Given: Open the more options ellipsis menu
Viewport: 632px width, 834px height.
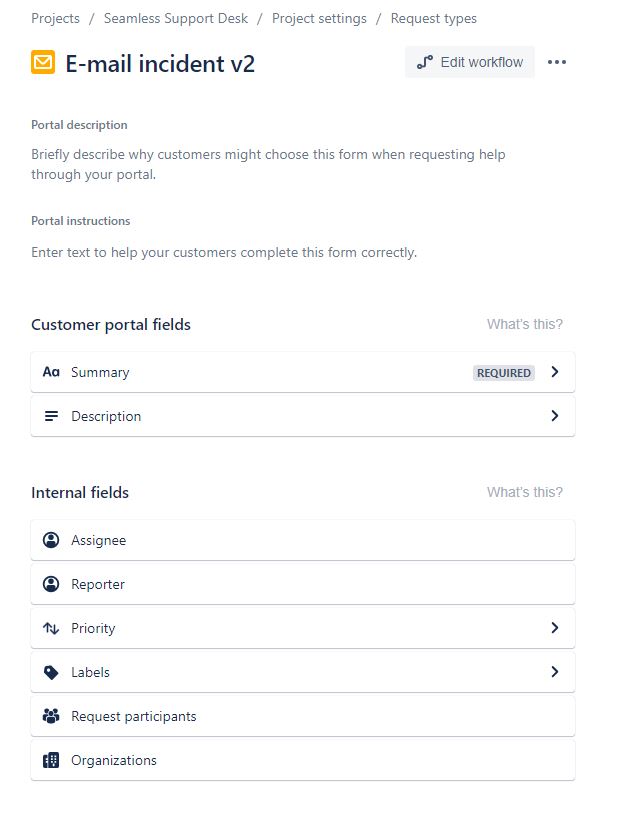Looking at the screenshot, I should click(557, 62).
